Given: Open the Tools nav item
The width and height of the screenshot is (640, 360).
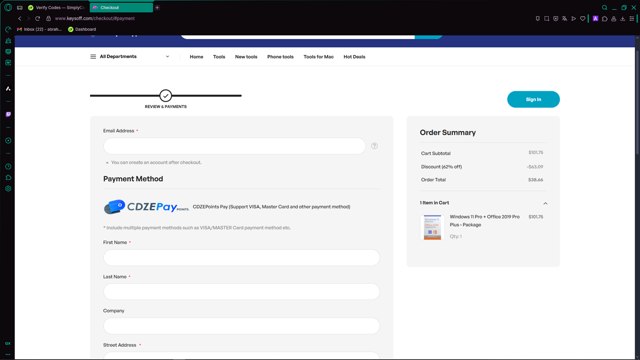Looking at the screenshot, I should (219, 57).
